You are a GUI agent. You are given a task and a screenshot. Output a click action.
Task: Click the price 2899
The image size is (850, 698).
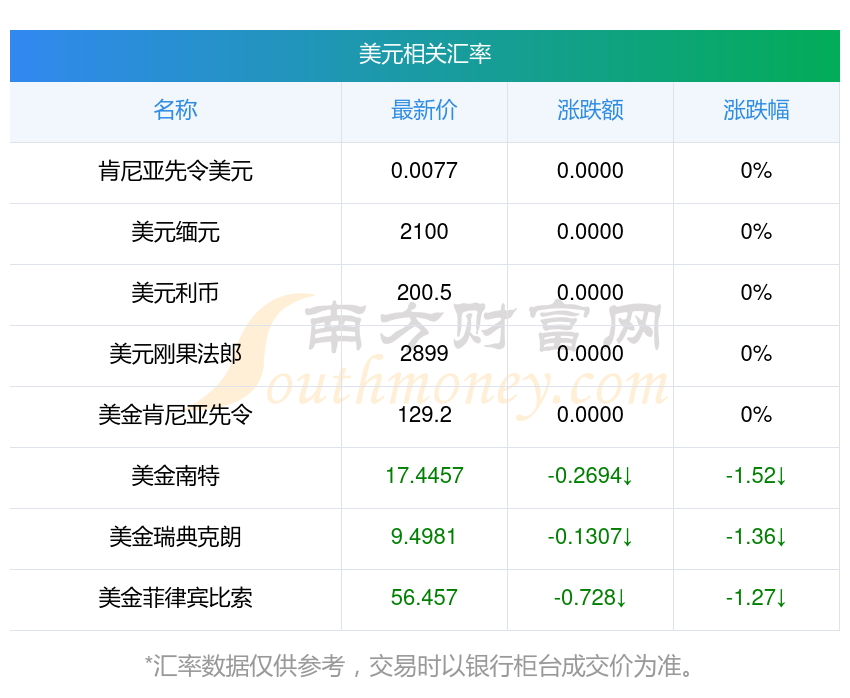424,354
